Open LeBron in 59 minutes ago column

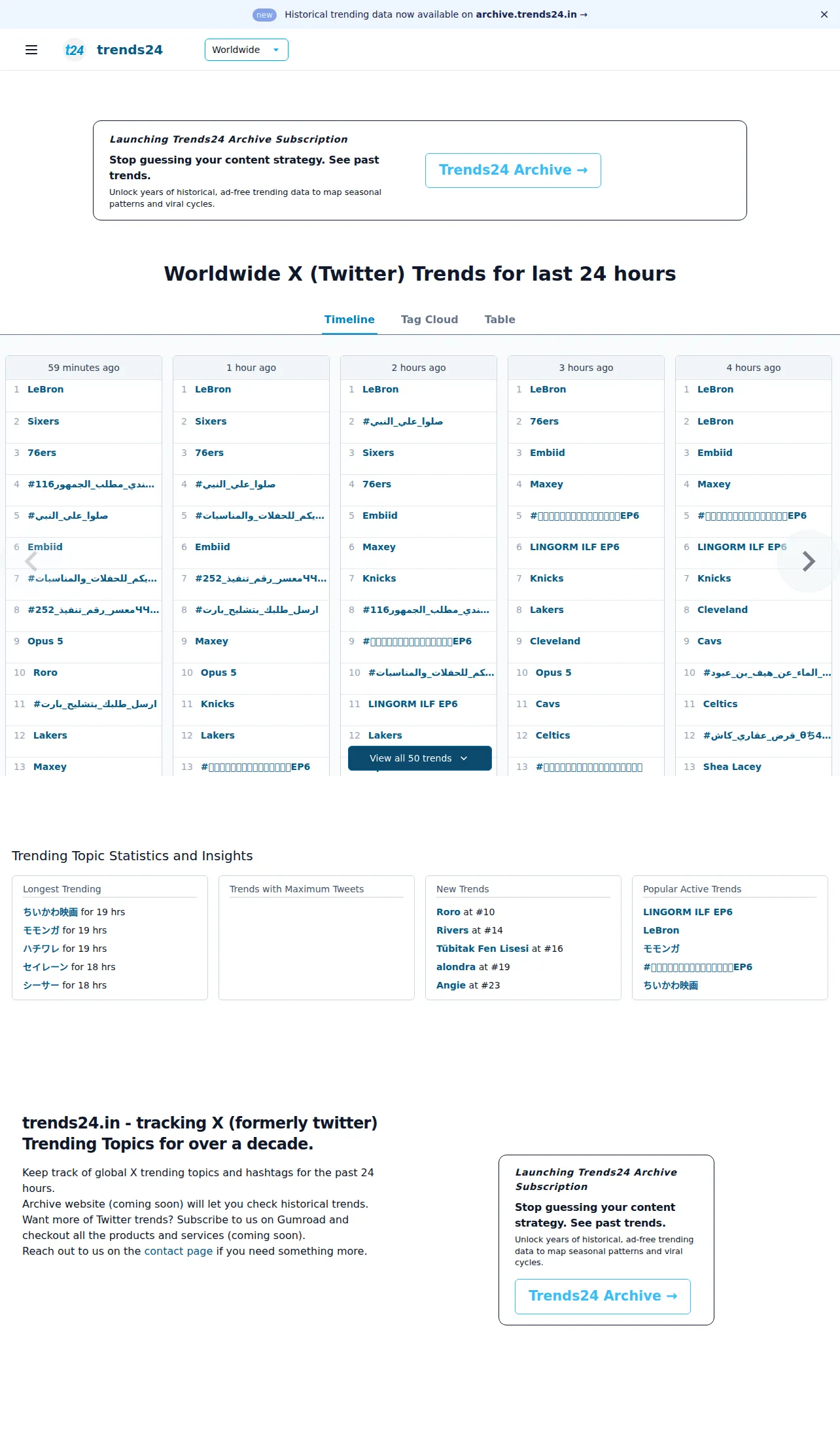click(46, 389)
